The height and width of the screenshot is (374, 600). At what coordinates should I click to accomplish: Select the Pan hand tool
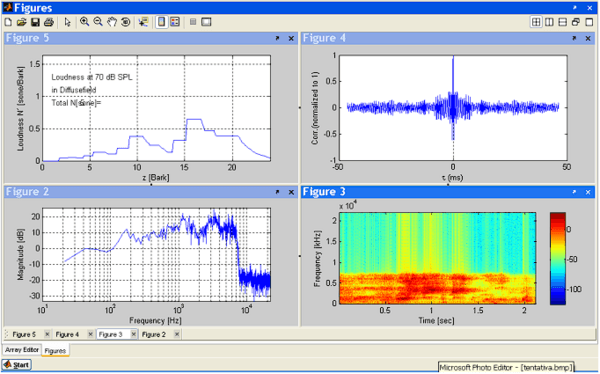pos(112,22)
